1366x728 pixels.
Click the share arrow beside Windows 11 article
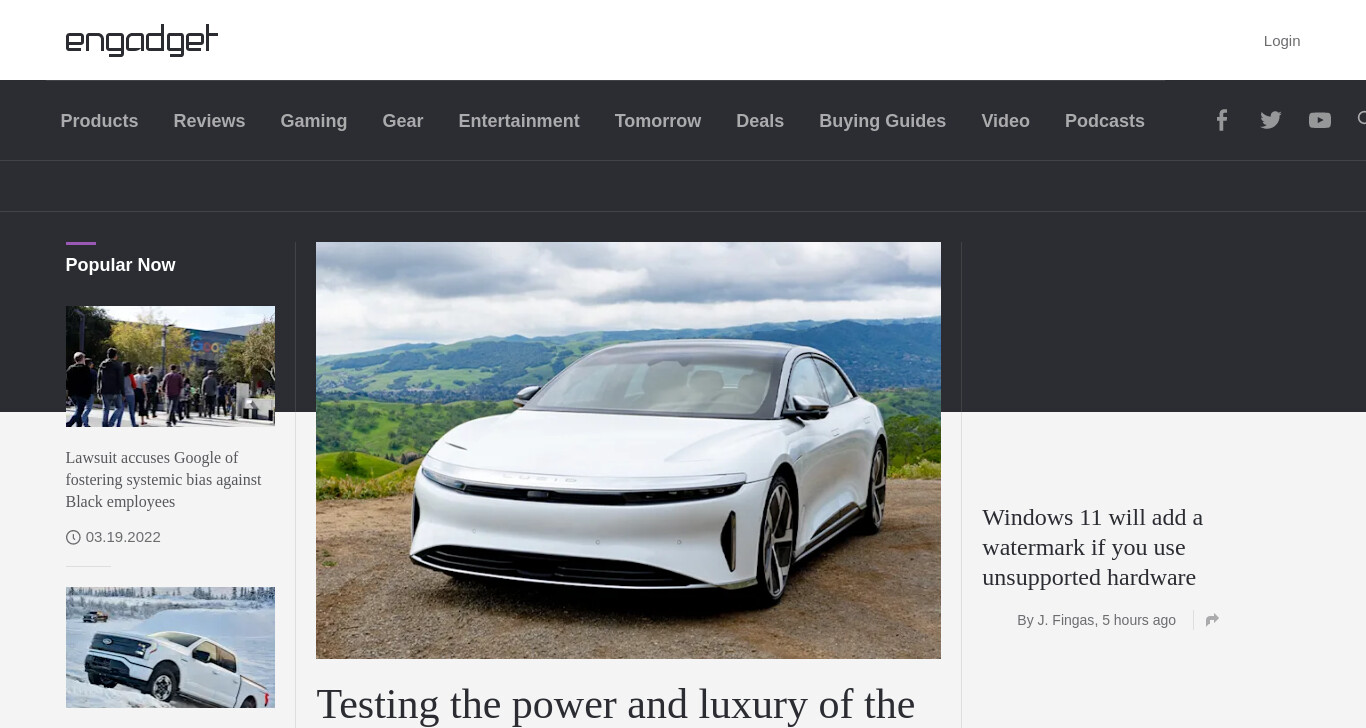coord(1212,620)
